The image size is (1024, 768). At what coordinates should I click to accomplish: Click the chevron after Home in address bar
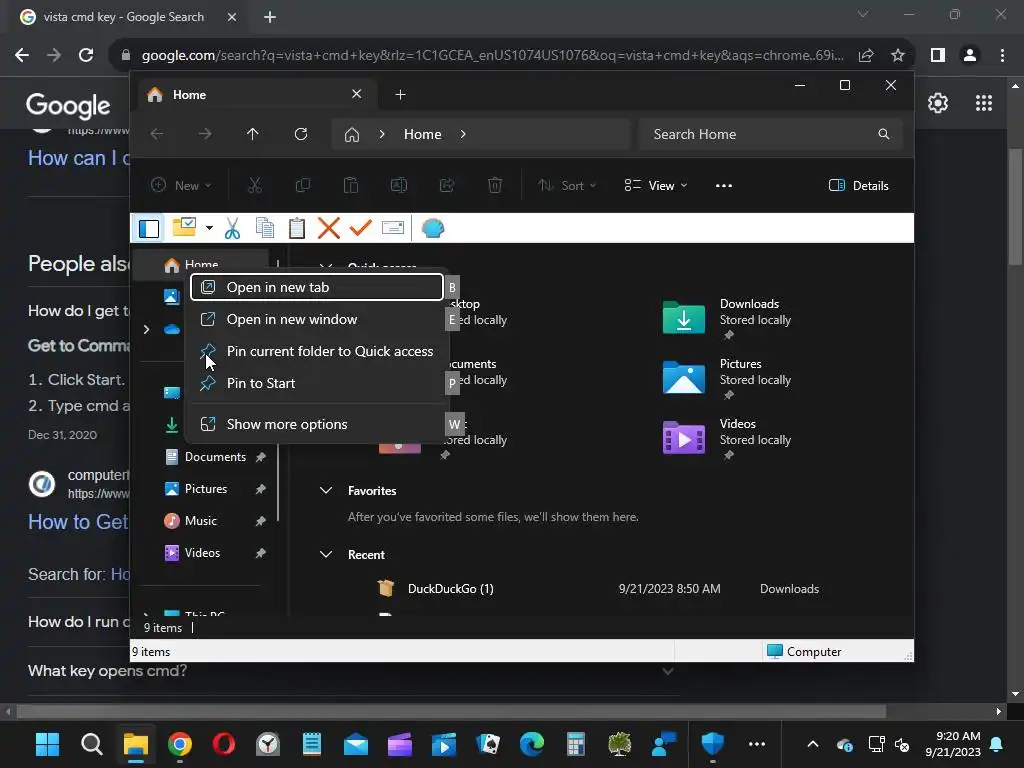coord(463,134)
